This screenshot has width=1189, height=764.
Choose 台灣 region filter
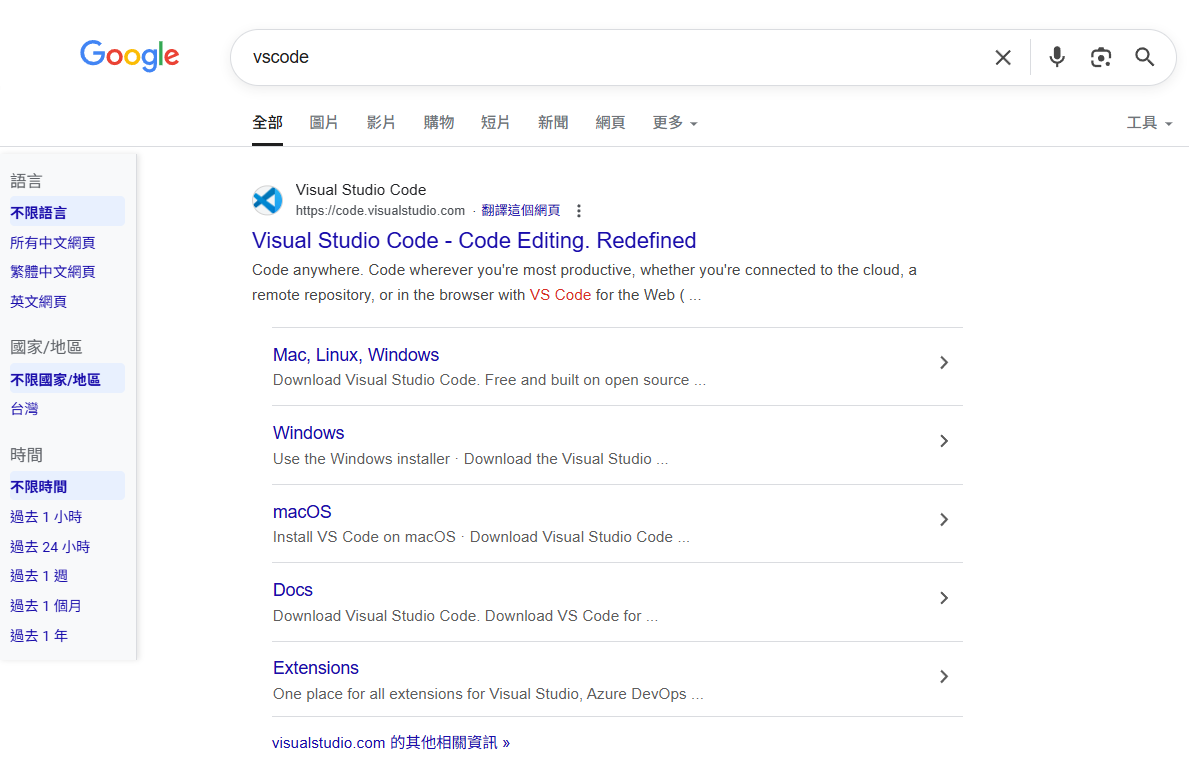24,409
